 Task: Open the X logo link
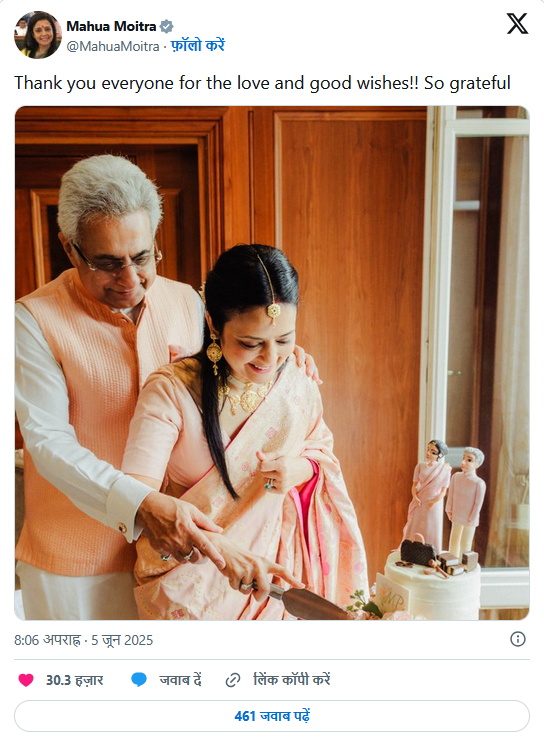(x=517, y=24)
